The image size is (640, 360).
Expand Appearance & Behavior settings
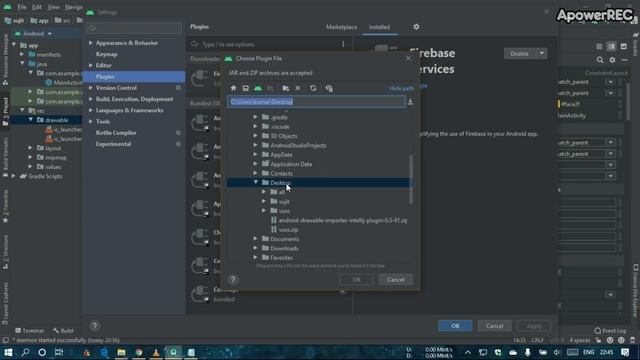(x=91, y=43)
